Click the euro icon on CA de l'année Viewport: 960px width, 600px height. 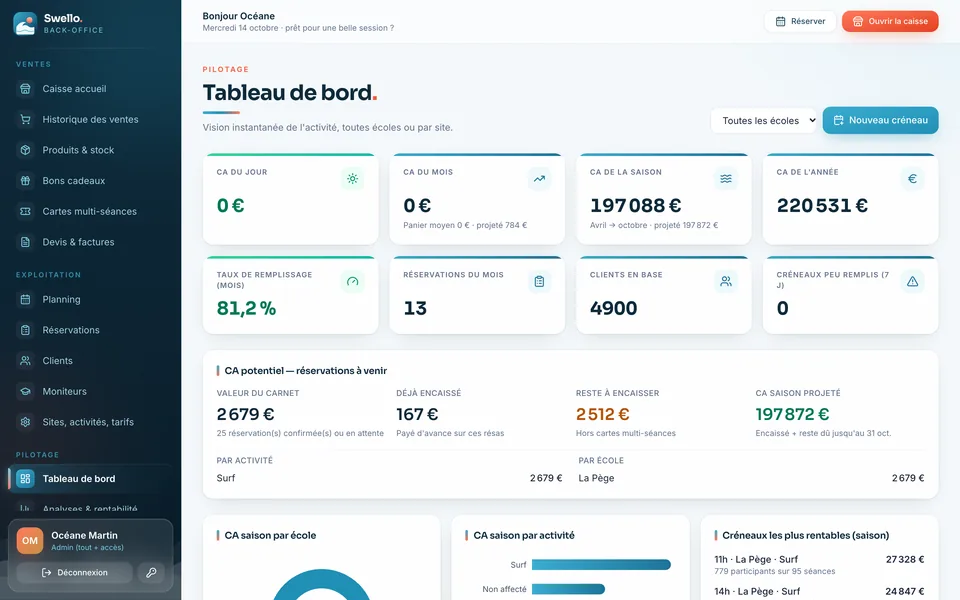click(912, 179)
